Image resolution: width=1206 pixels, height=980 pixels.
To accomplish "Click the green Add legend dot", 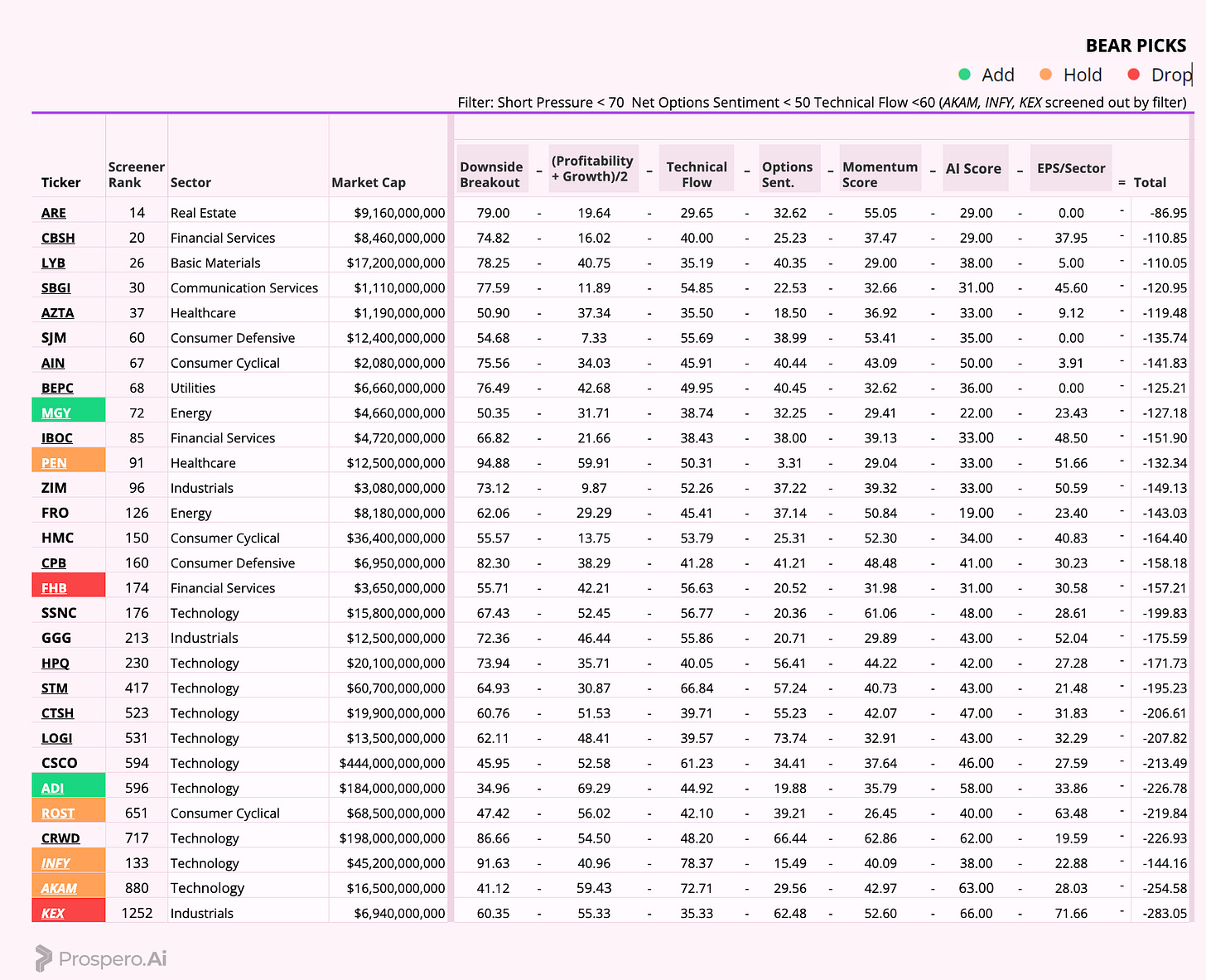I will pos(964,75).
